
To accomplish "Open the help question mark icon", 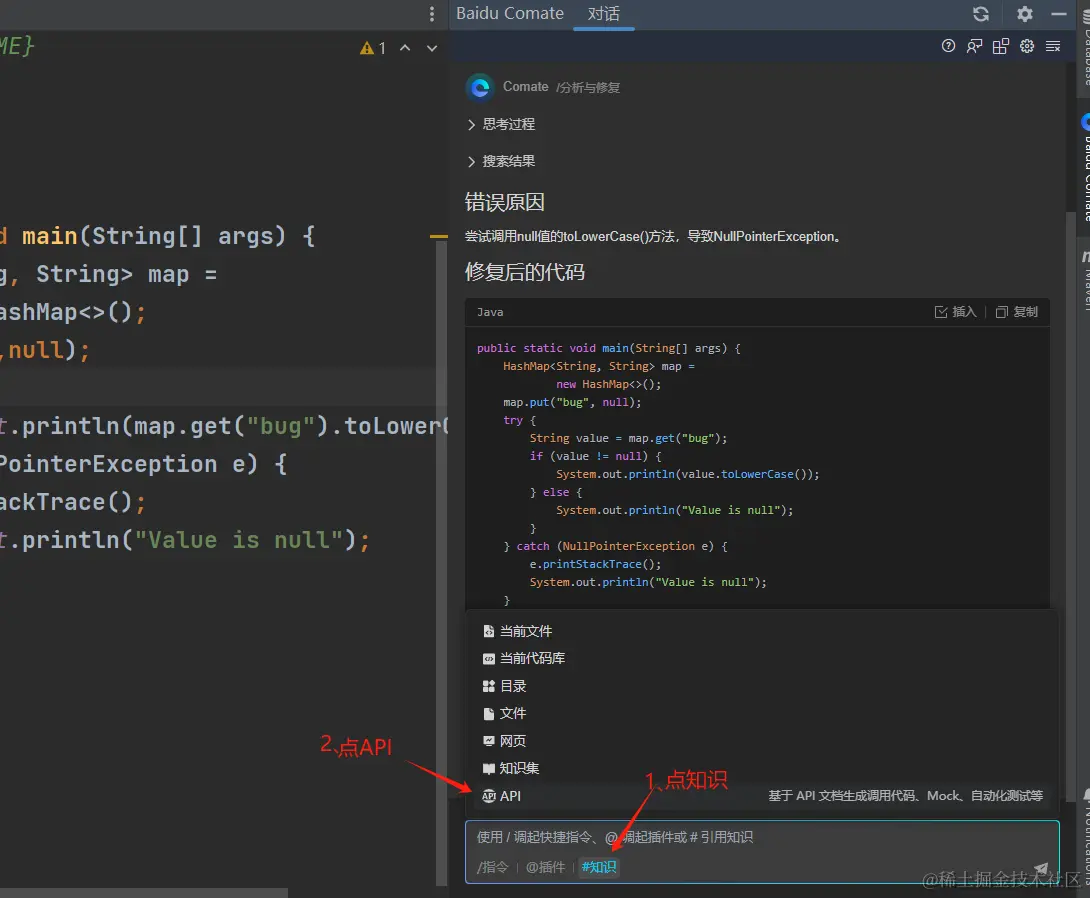I will point(948,46).
